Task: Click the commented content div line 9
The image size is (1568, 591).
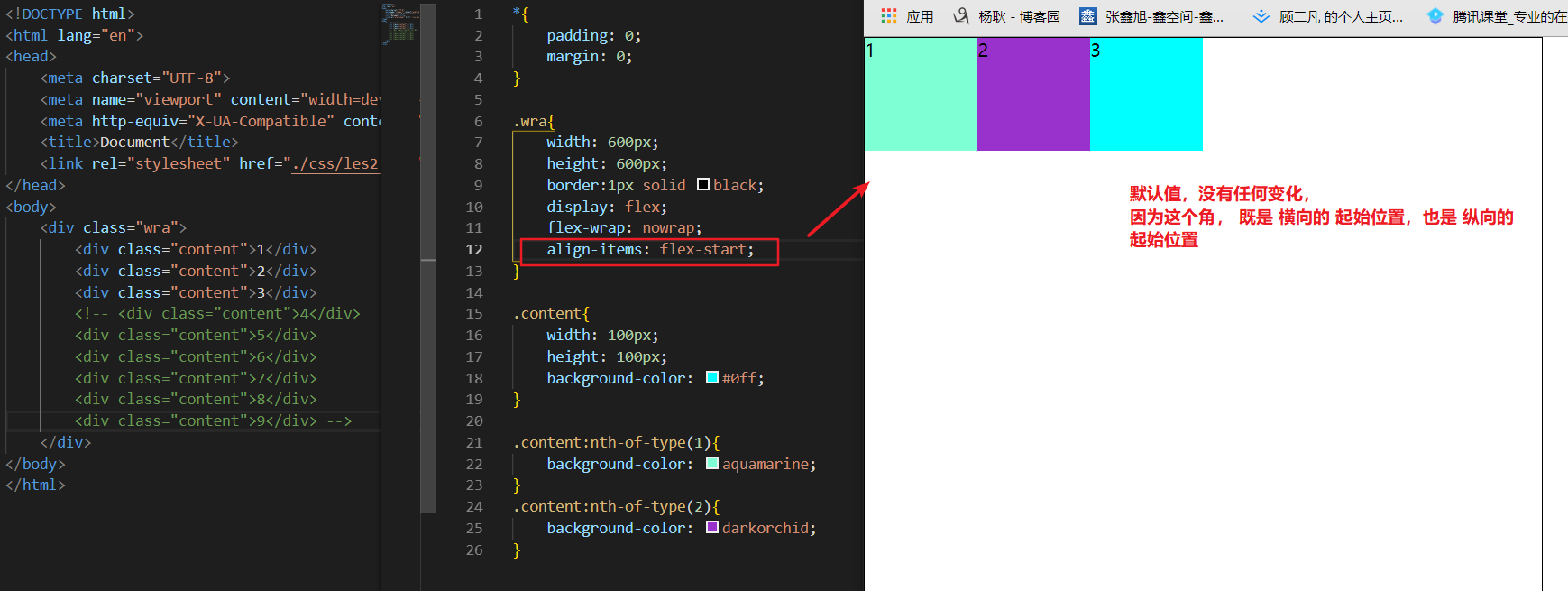Action: [214, 420]
